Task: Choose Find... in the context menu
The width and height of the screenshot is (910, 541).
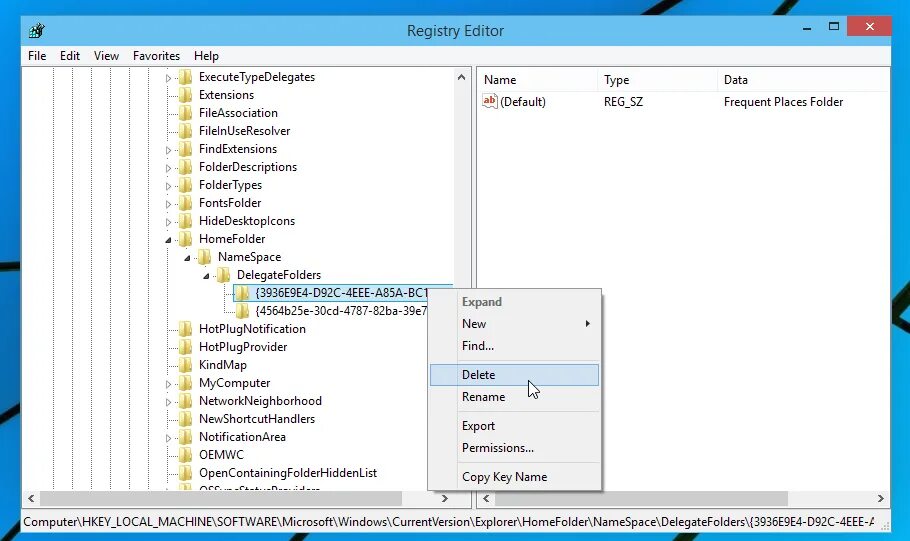Action: pos(514,345)
